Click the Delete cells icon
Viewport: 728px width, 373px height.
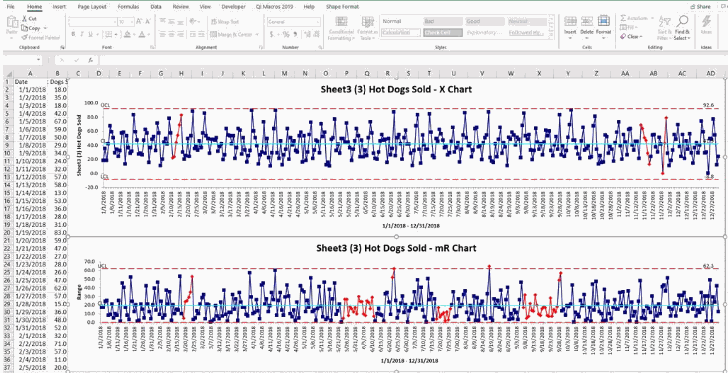click(x=587, y=21)
